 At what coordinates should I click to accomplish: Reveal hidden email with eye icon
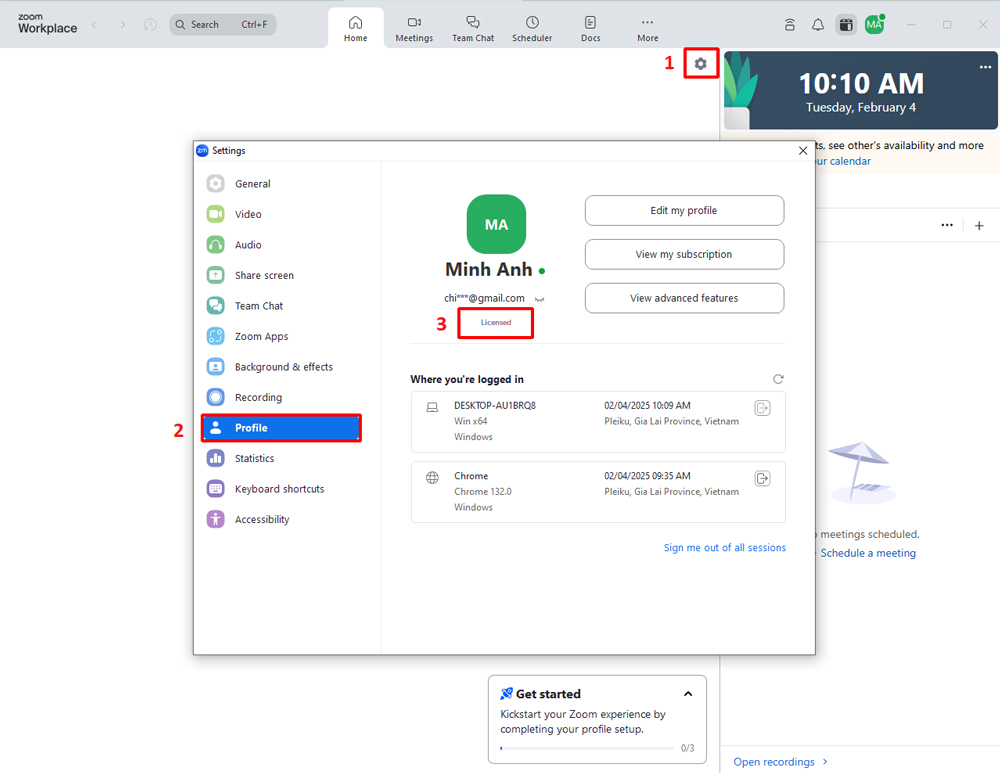540,299
